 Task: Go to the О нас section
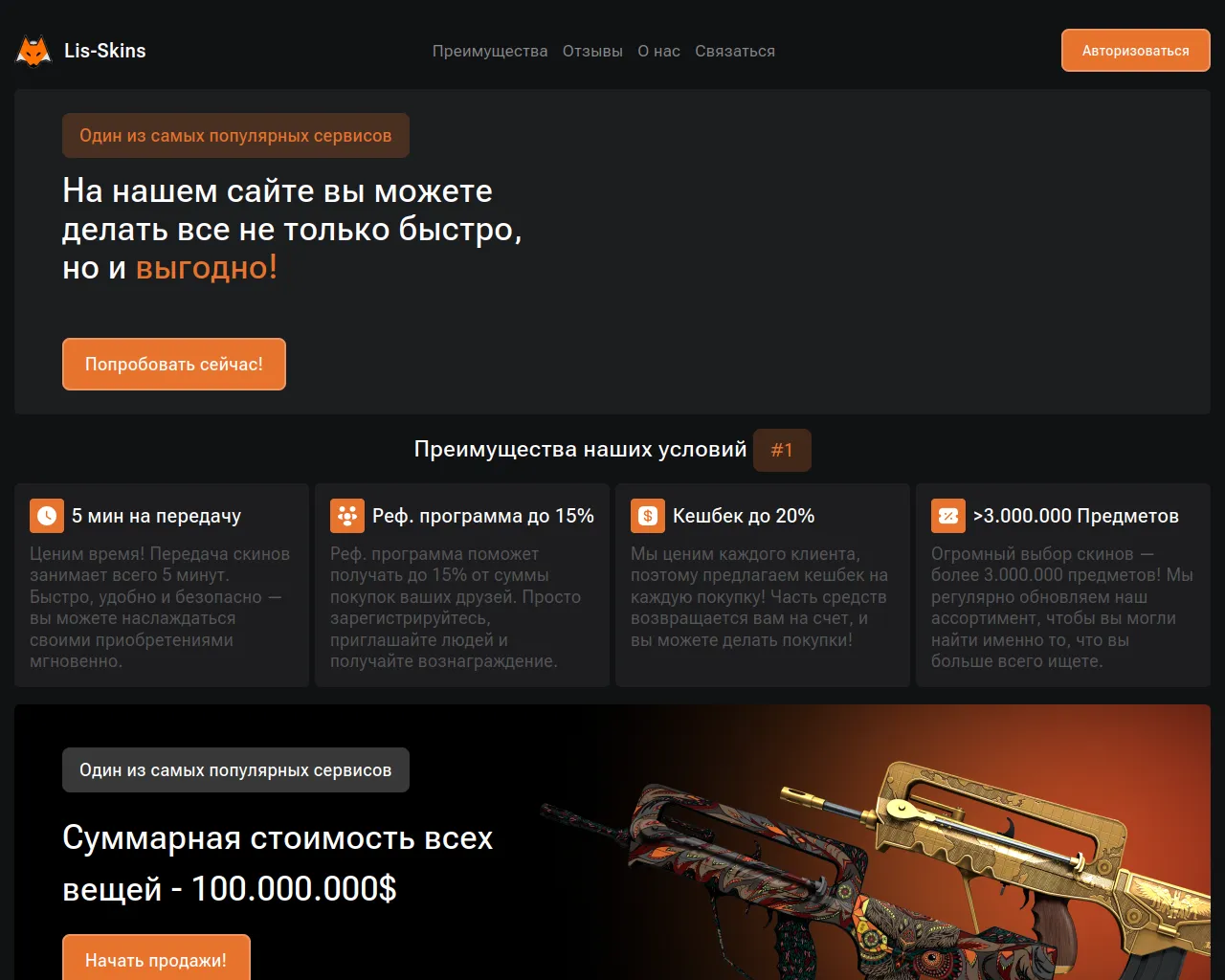[659, 51]
